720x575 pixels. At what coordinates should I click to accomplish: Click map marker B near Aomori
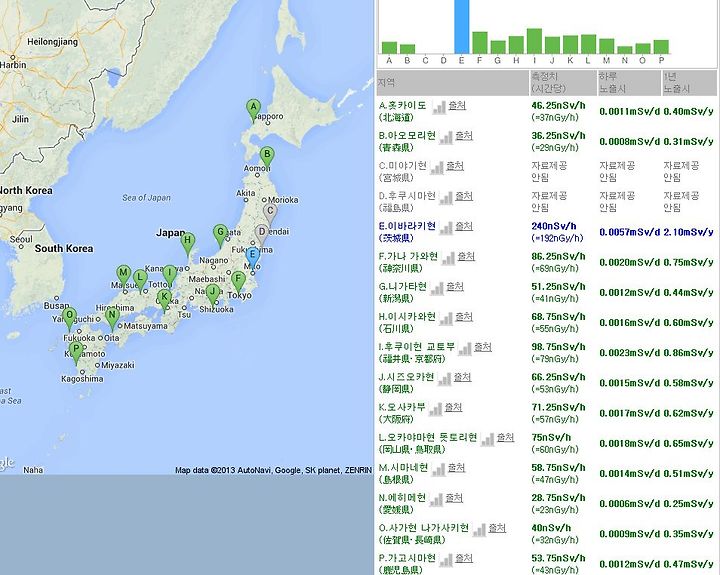pos(267,158)
